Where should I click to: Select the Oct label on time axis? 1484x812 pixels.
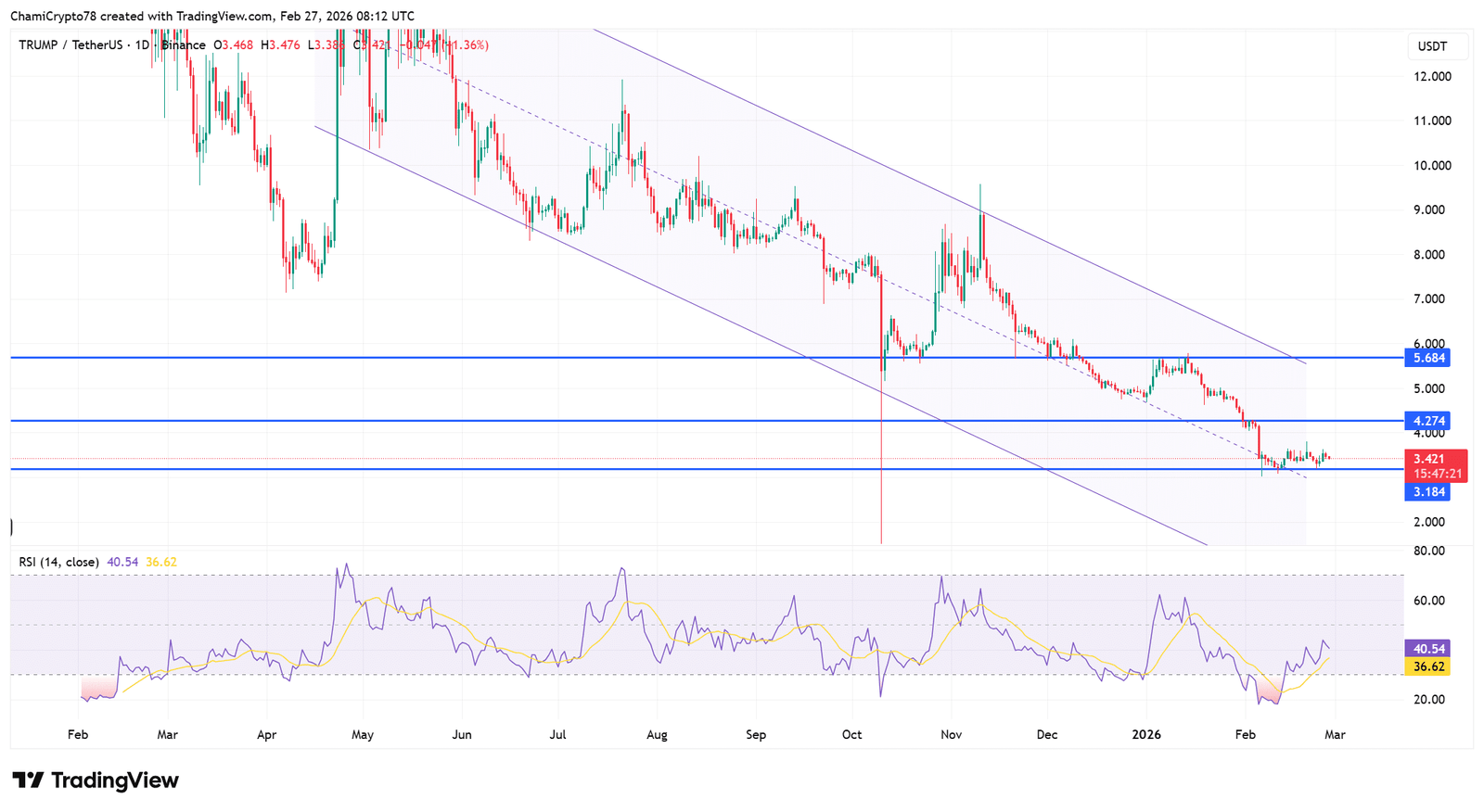851,734
